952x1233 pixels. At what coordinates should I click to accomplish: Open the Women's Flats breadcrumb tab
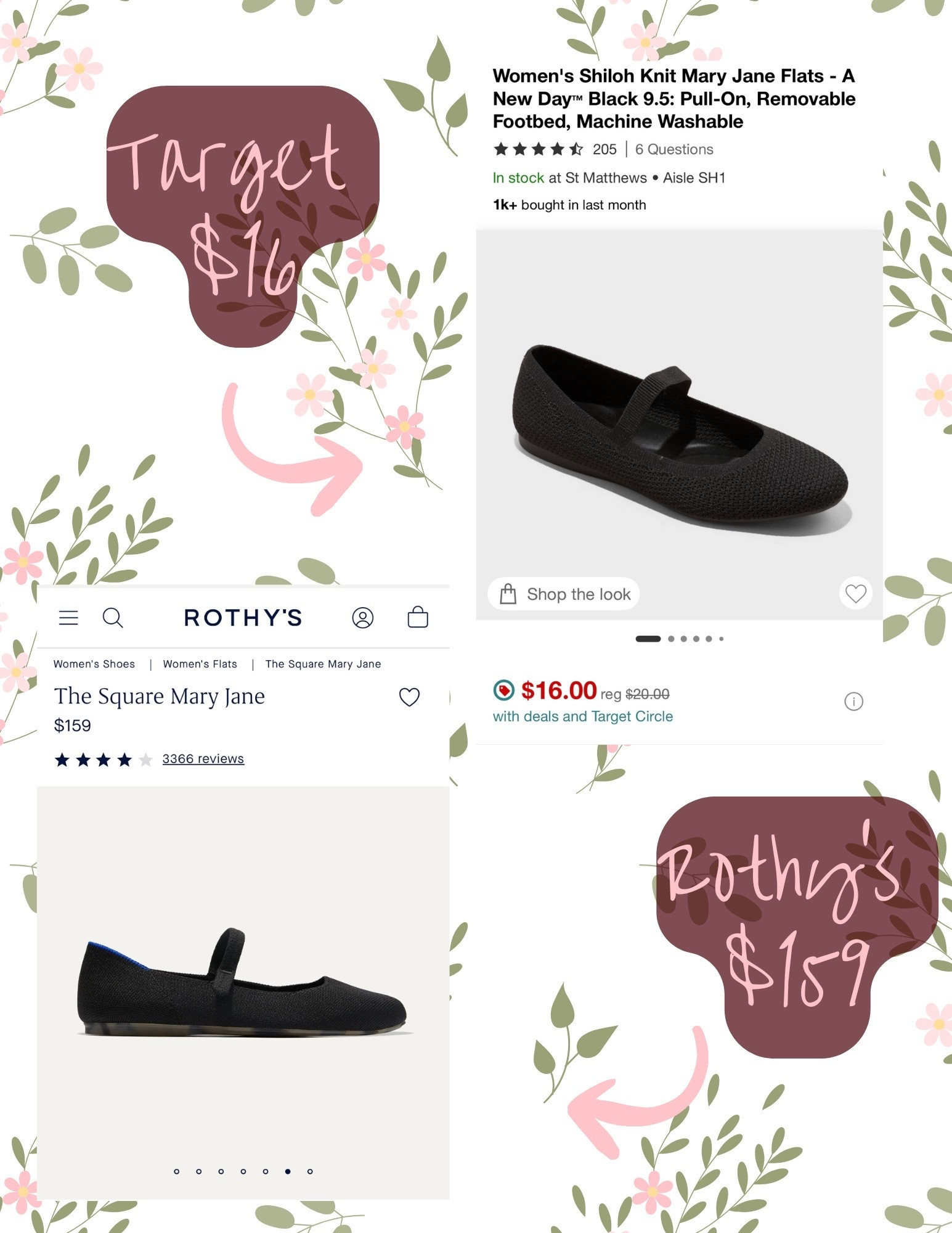click(x=200, y=664)
